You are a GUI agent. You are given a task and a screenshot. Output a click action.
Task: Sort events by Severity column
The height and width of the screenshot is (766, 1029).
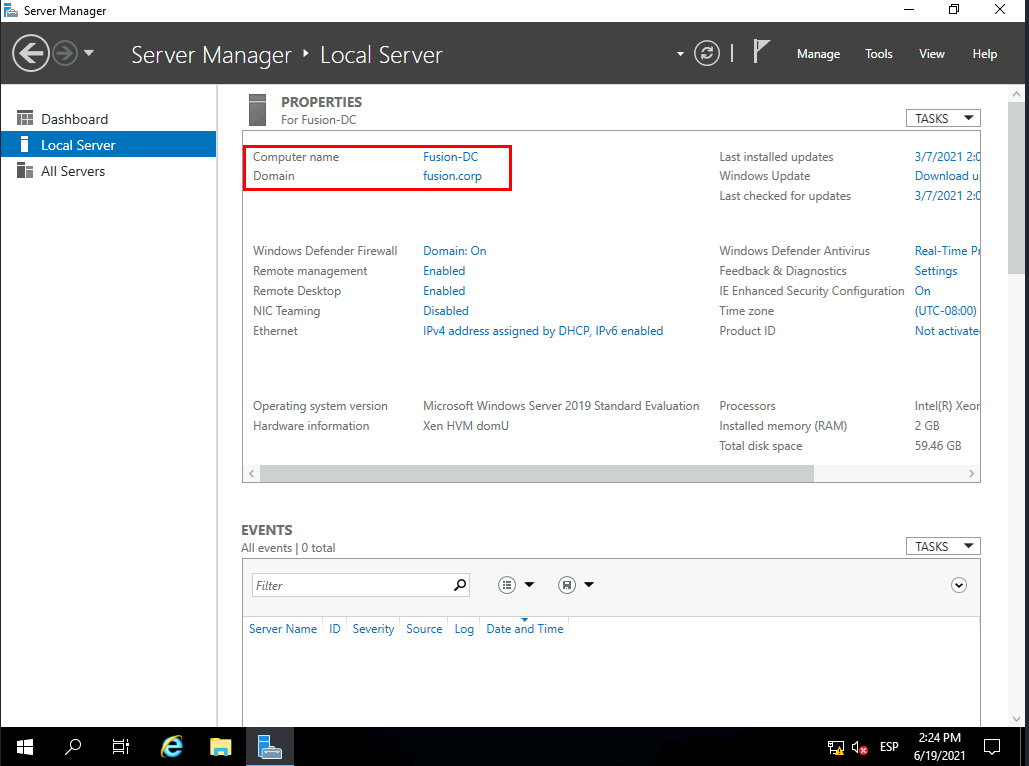click(x=373, y=629)
